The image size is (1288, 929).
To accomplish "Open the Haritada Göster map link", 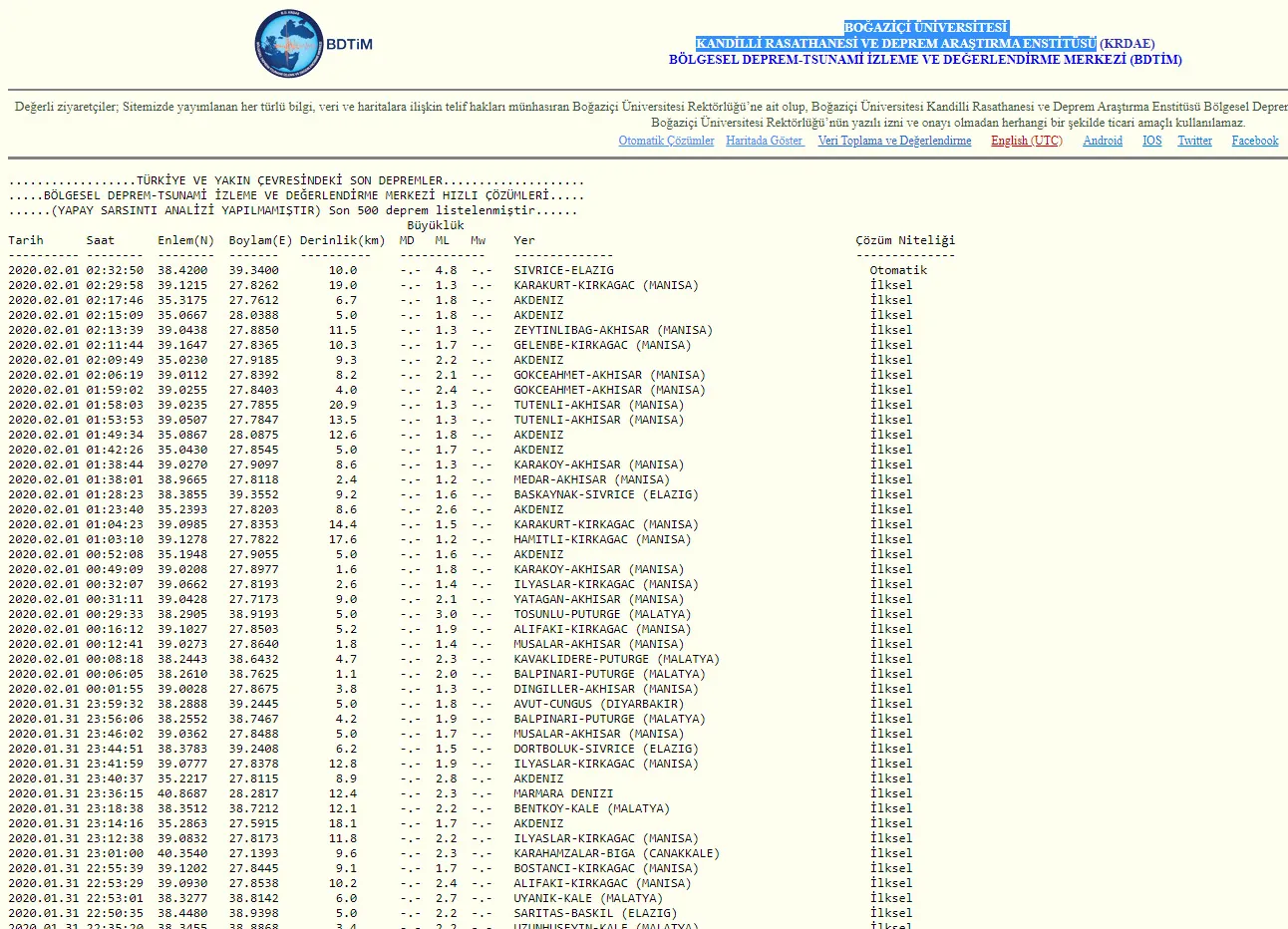I will [x=765, y=141].
